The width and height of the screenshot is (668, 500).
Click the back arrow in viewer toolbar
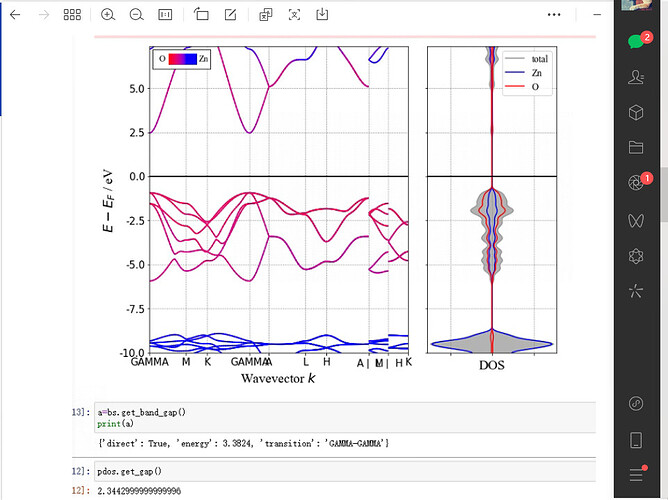point(14,16)
